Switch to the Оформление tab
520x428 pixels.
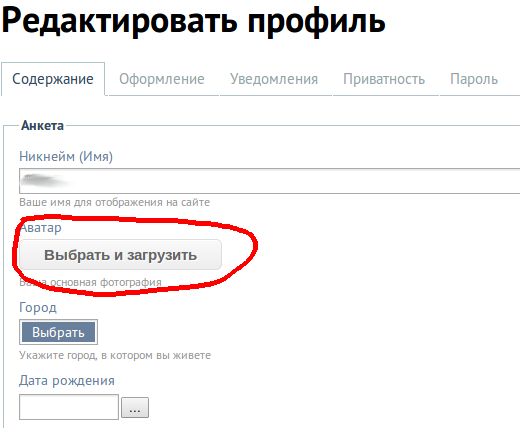coord(162,79)
